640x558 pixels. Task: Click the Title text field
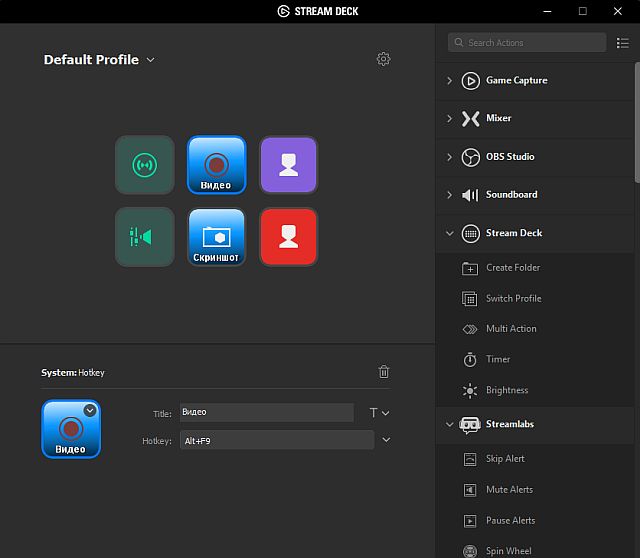(266, 413)
